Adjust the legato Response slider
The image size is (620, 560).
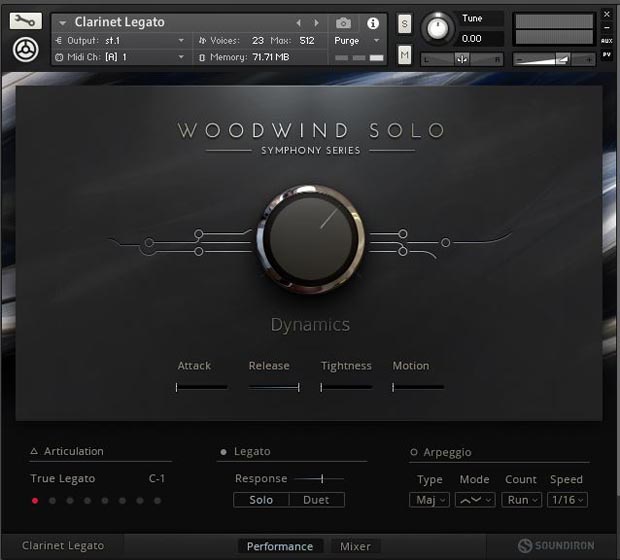tap(320, 479)
